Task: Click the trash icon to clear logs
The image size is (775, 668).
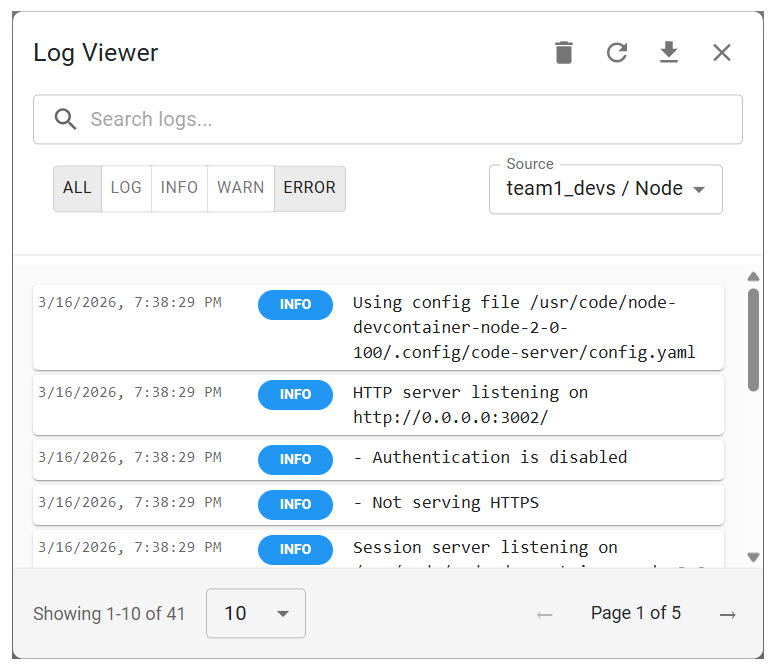Action: point(564,53)
